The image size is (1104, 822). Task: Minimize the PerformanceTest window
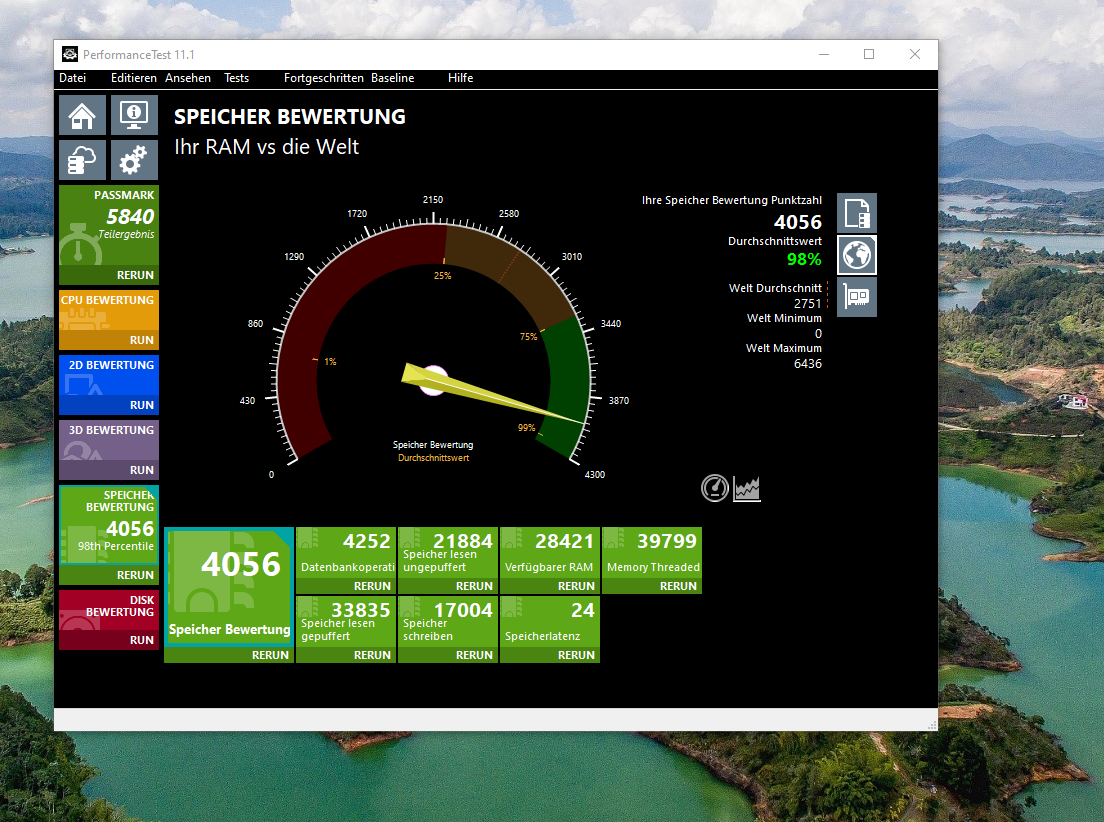(824, 54)
